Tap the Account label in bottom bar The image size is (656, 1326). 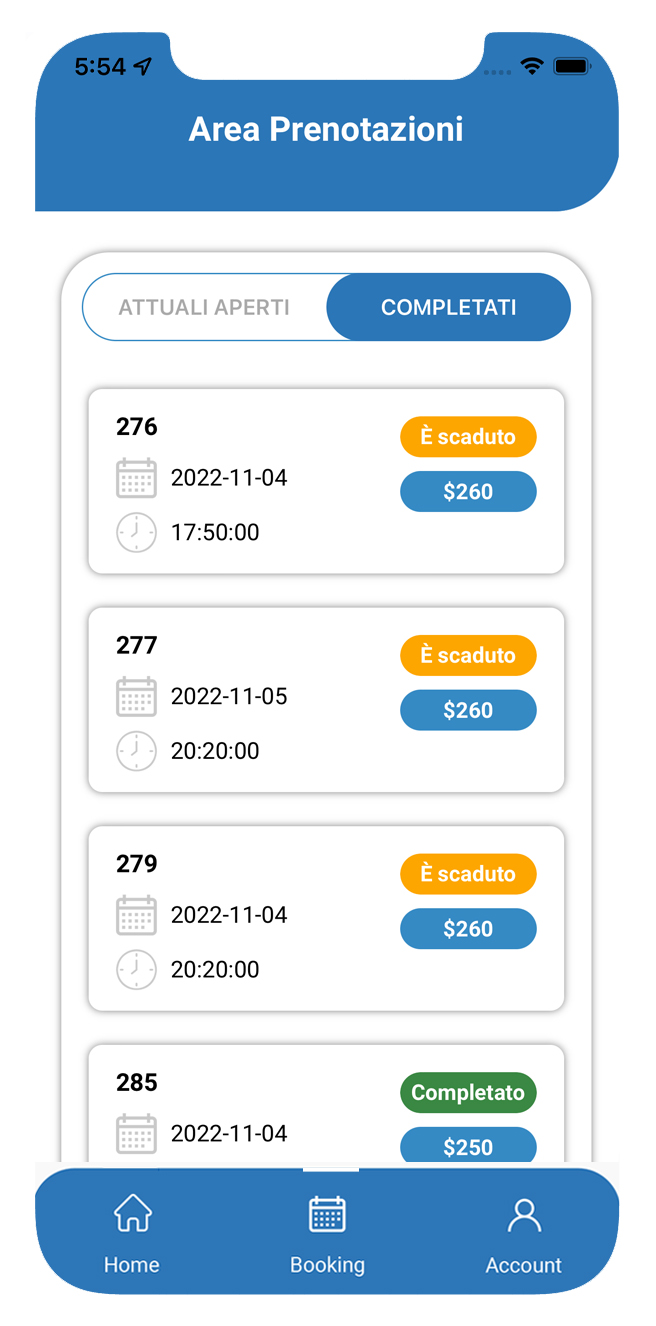coord(524,1265)
